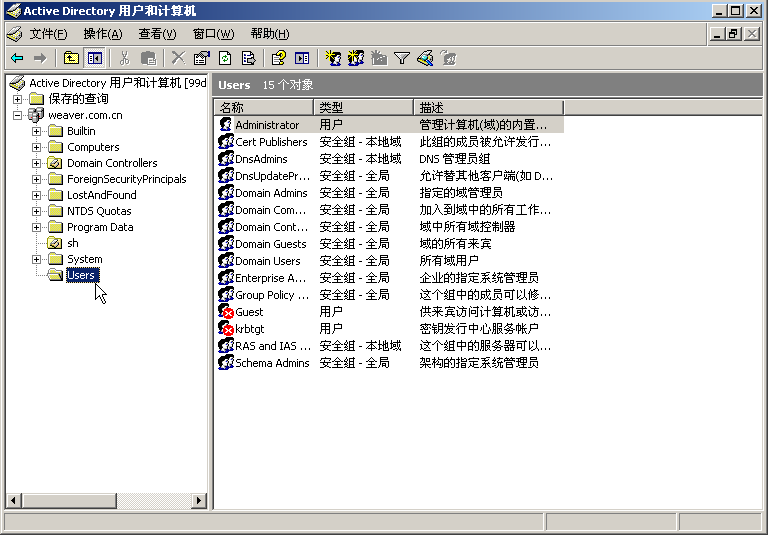Expand the 保存的查询 node
Image resolution: width=768 pixels, height=535 pixels.
[18, 99]
